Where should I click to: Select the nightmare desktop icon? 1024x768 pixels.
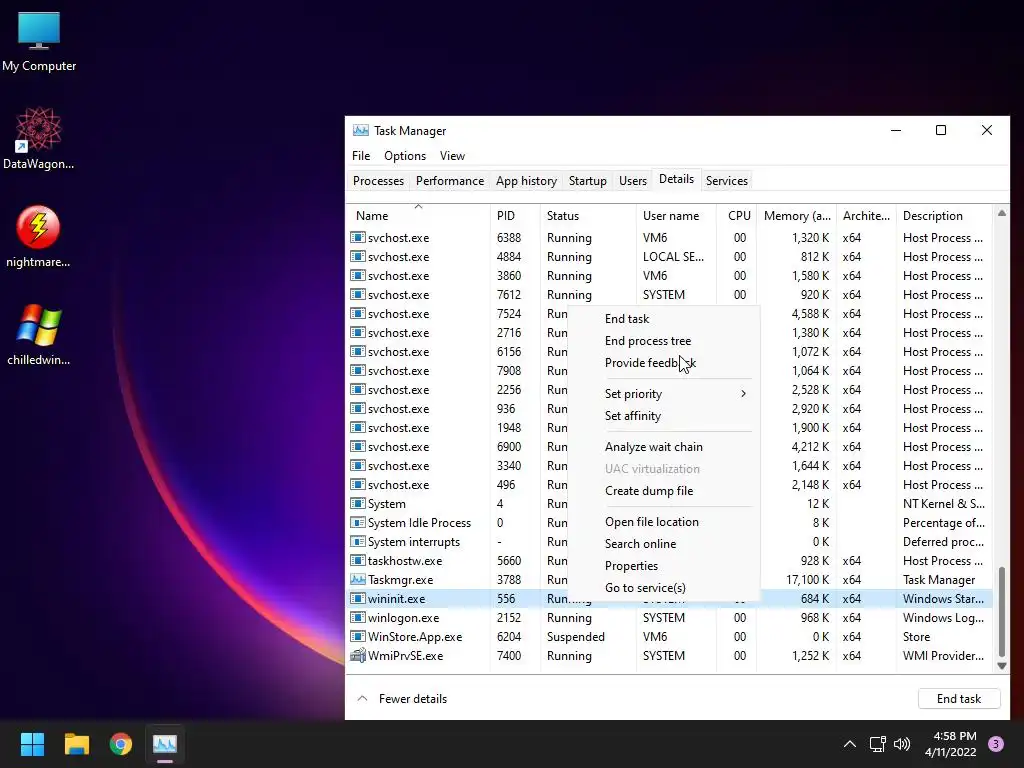point(39,236)
